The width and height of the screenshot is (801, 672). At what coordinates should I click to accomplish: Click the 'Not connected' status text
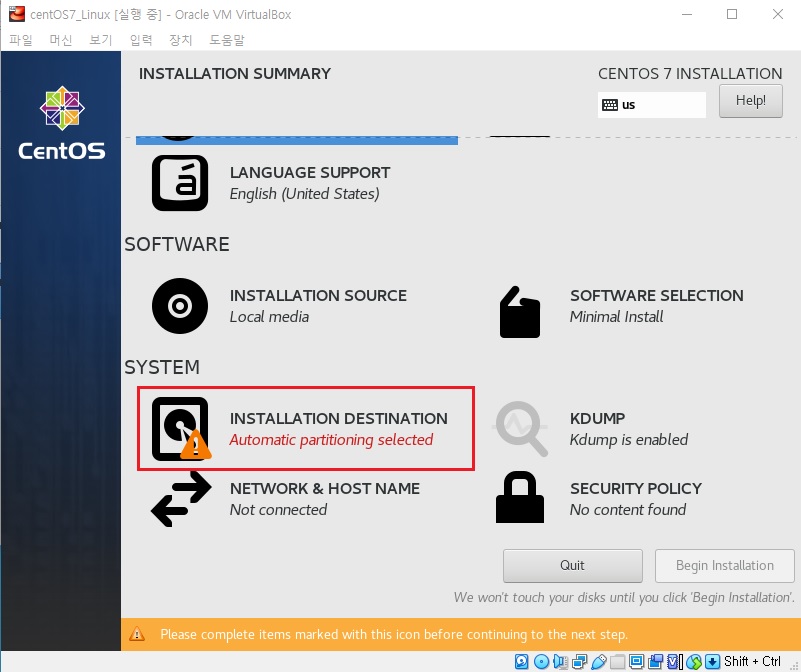coord(278,509)
